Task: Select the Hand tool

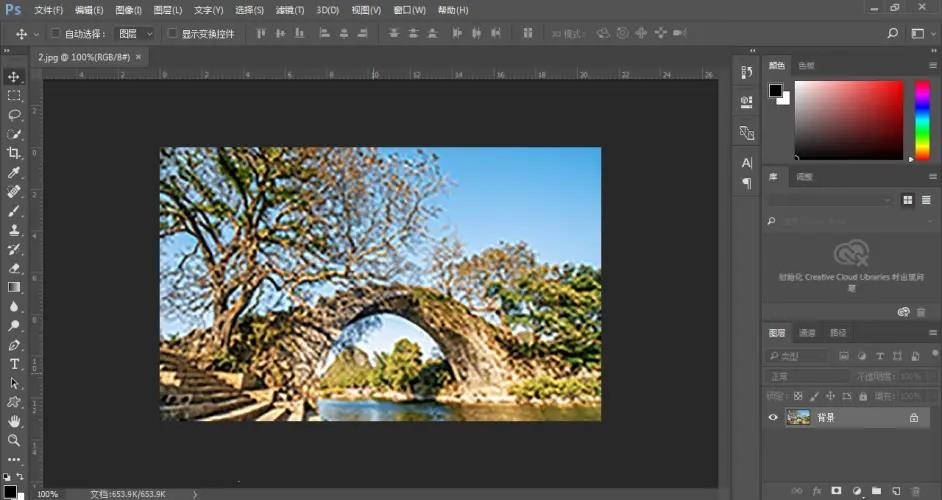Action: 14,421
